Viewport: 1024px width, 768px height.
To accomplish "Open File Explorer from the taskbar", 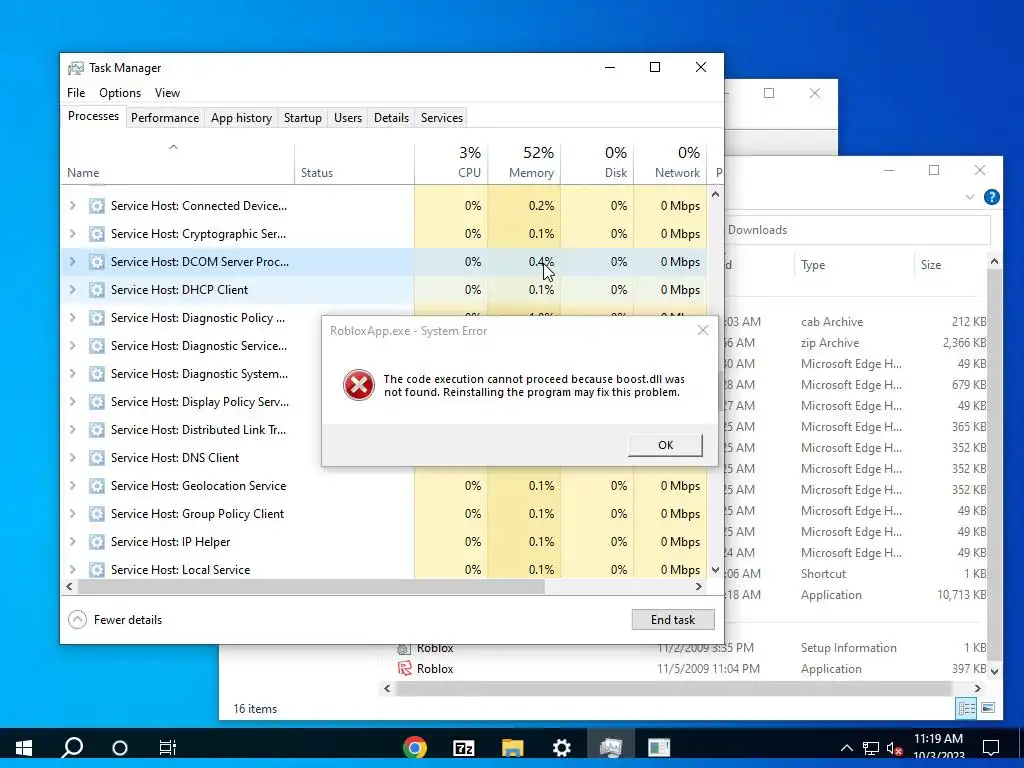I will tap(513, 747).
